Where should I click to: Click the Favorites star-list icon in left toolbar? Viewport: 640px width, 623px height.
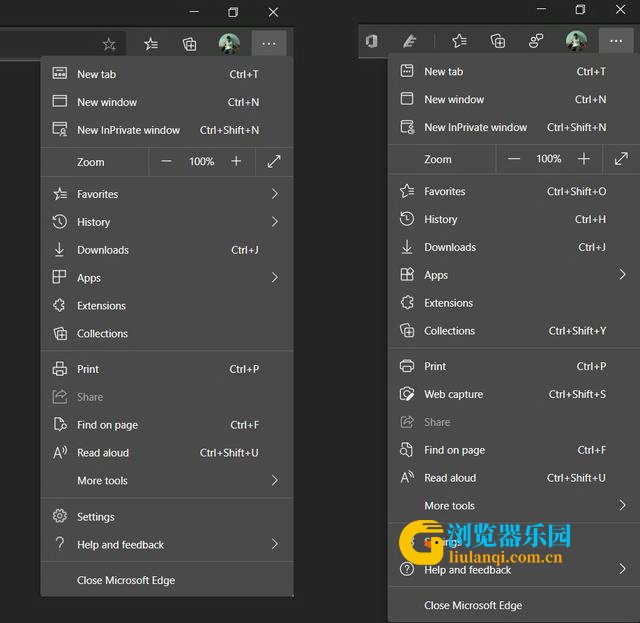point(151,44)
